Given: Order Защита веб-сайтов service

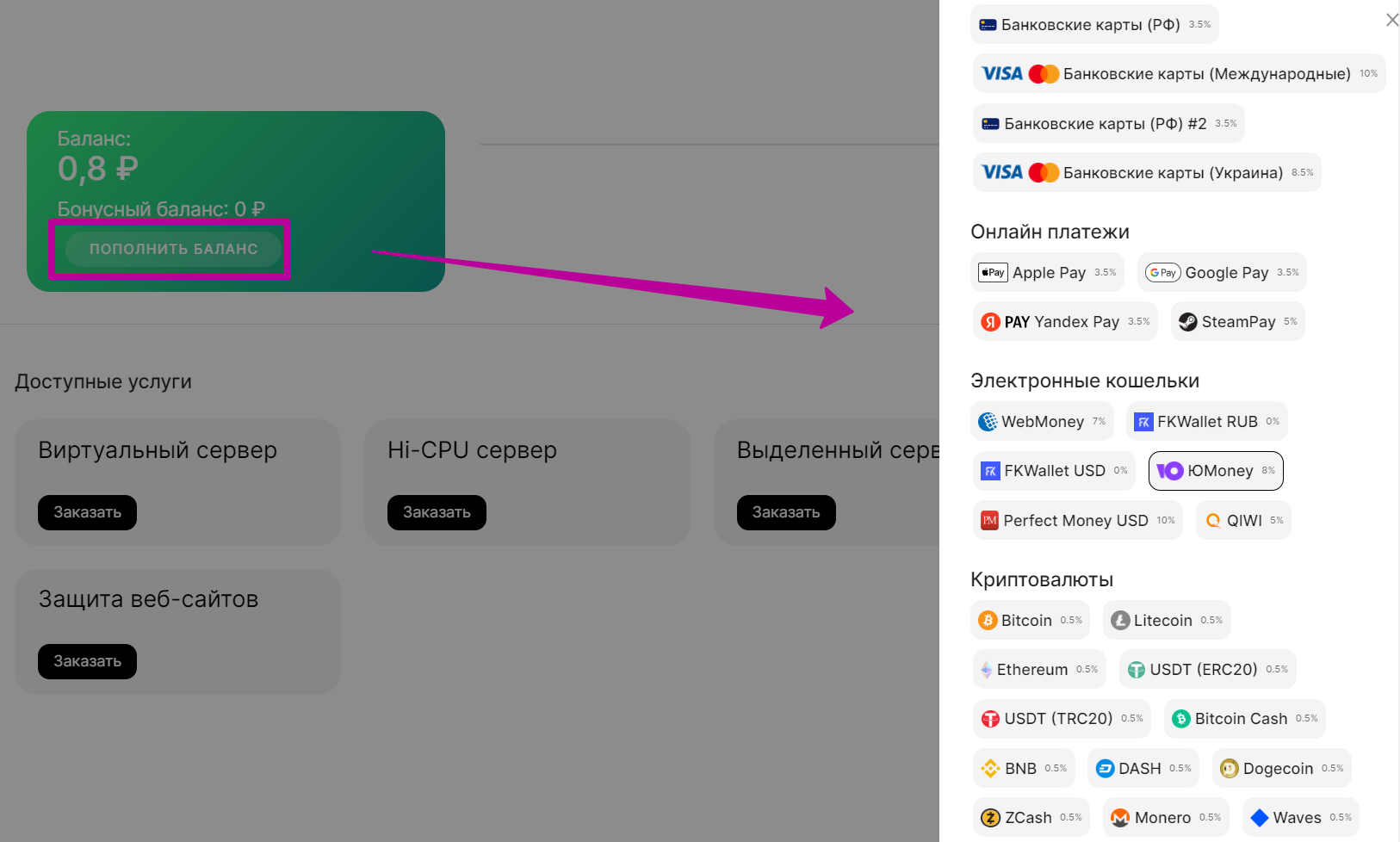Looking at the screenshot, I should [x=87, y=661].
